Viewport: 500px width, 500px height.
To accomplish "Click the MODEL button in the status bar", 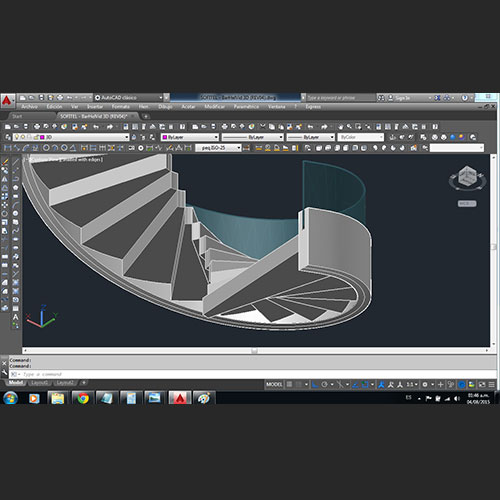I will click(x=274, y=384).
